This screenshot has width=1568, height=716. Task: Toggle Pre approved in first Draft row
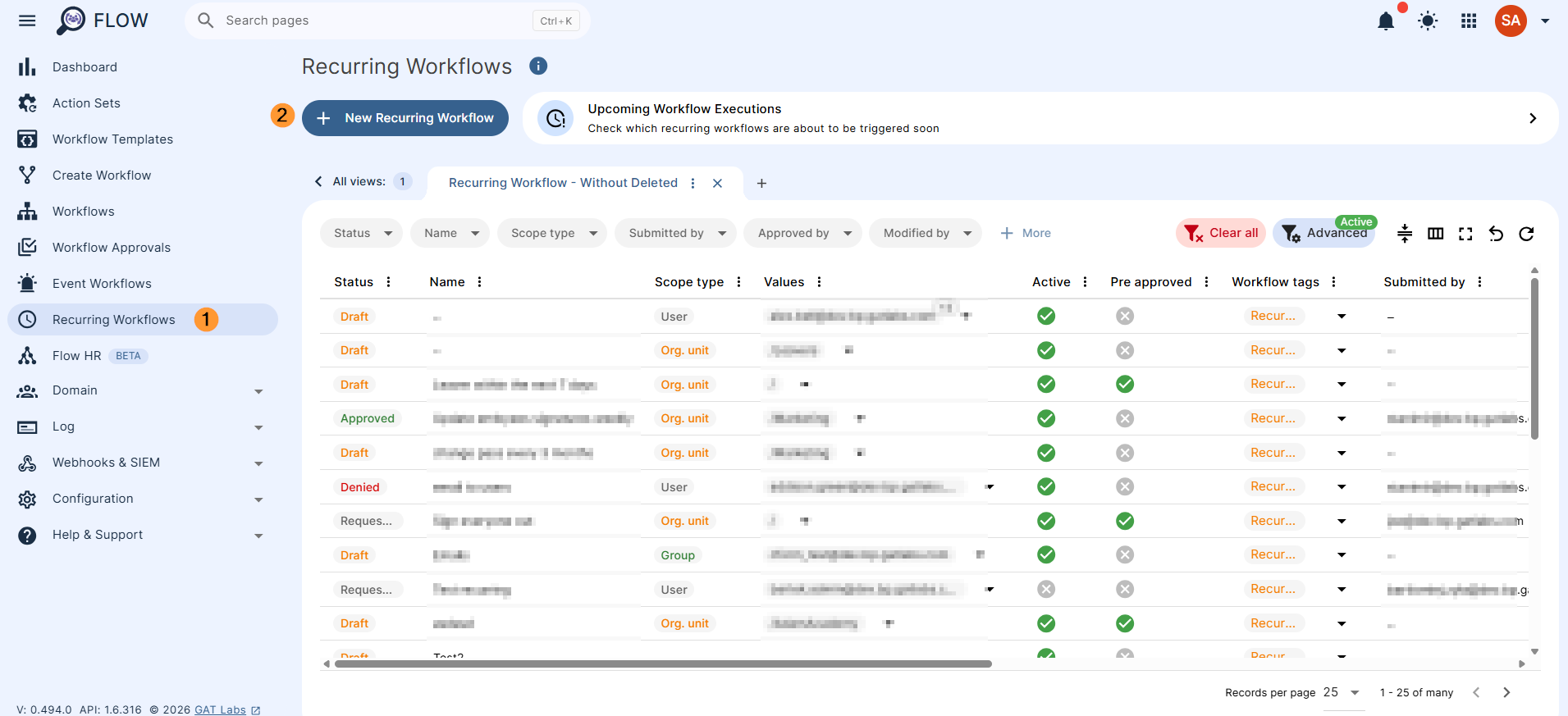(1125, 316)
